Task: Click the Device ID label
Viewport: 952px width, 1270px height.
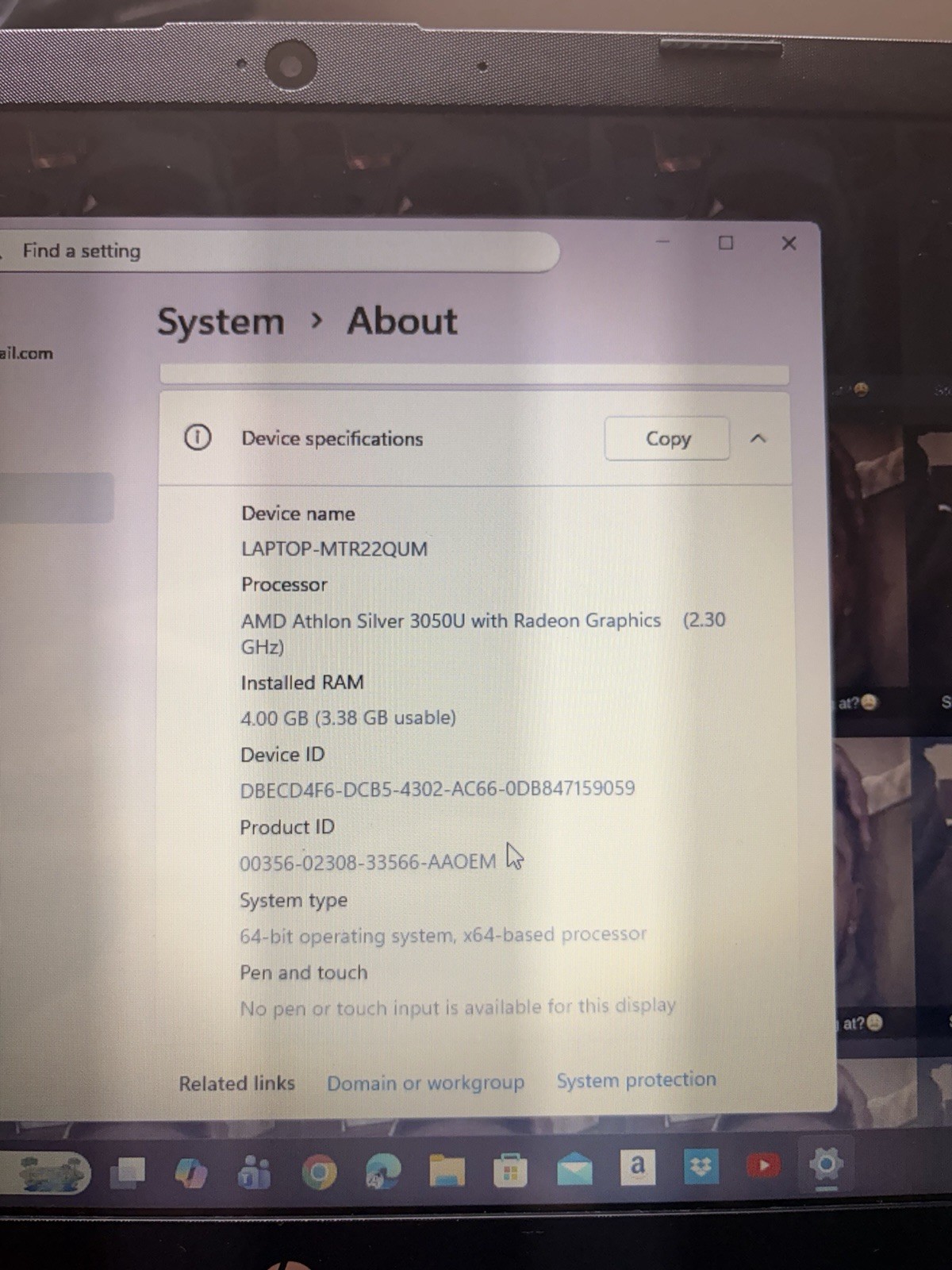Action: tap(282, 754)
